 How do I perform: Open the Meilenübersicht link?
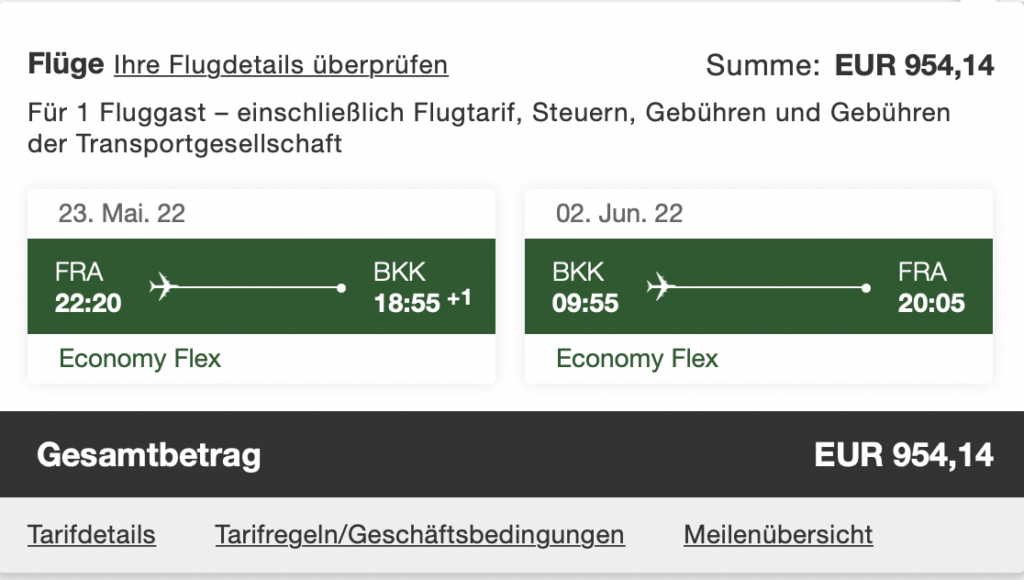(x=778, y=535)
